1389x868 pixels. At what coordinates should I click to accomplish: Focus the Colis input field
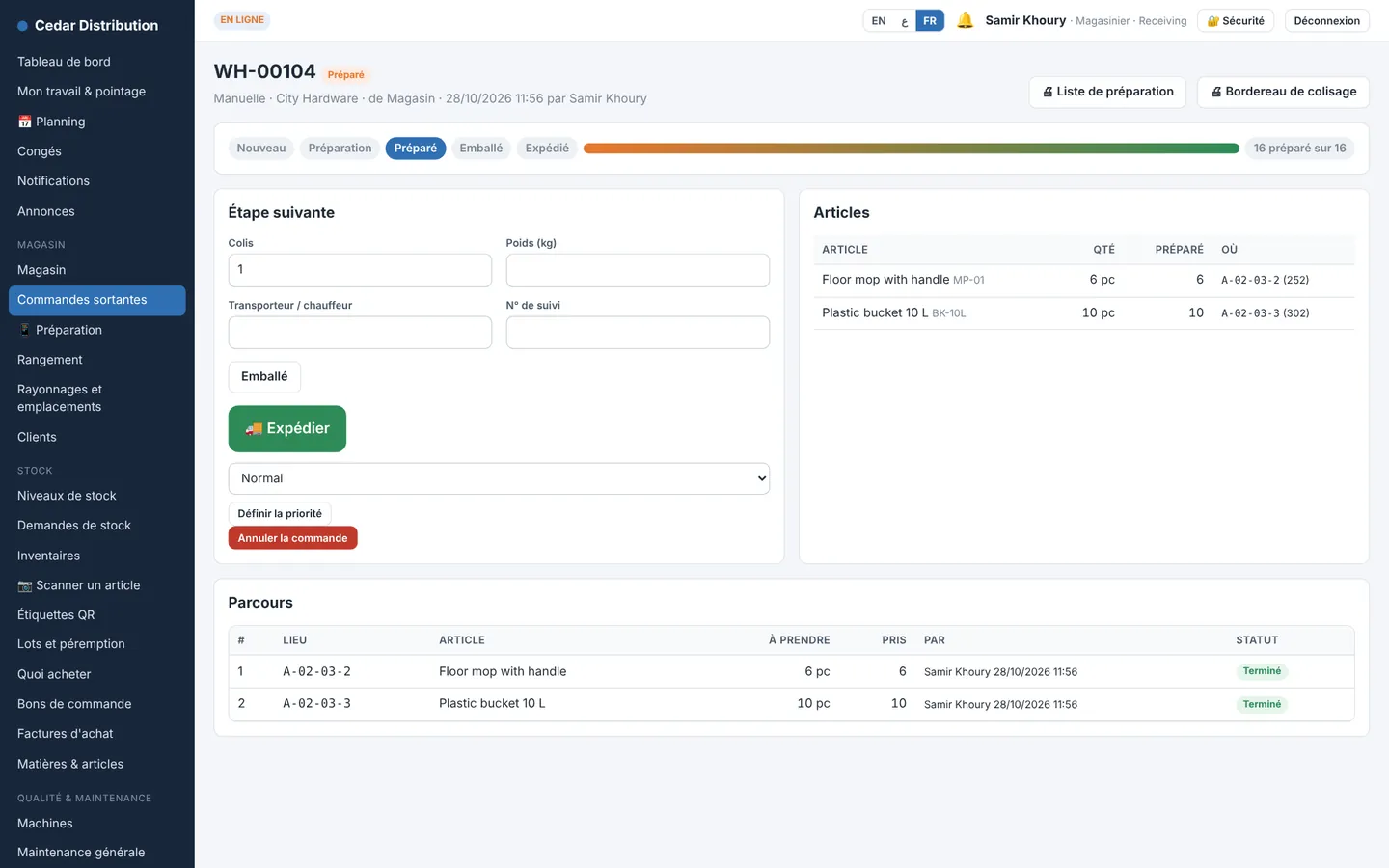360,270
